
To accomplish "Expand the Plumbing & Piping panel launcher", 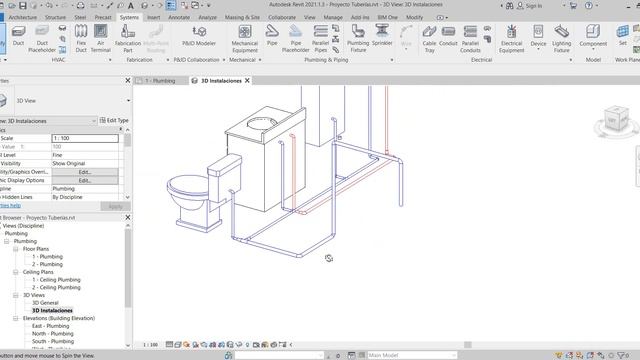I will 392,60.
